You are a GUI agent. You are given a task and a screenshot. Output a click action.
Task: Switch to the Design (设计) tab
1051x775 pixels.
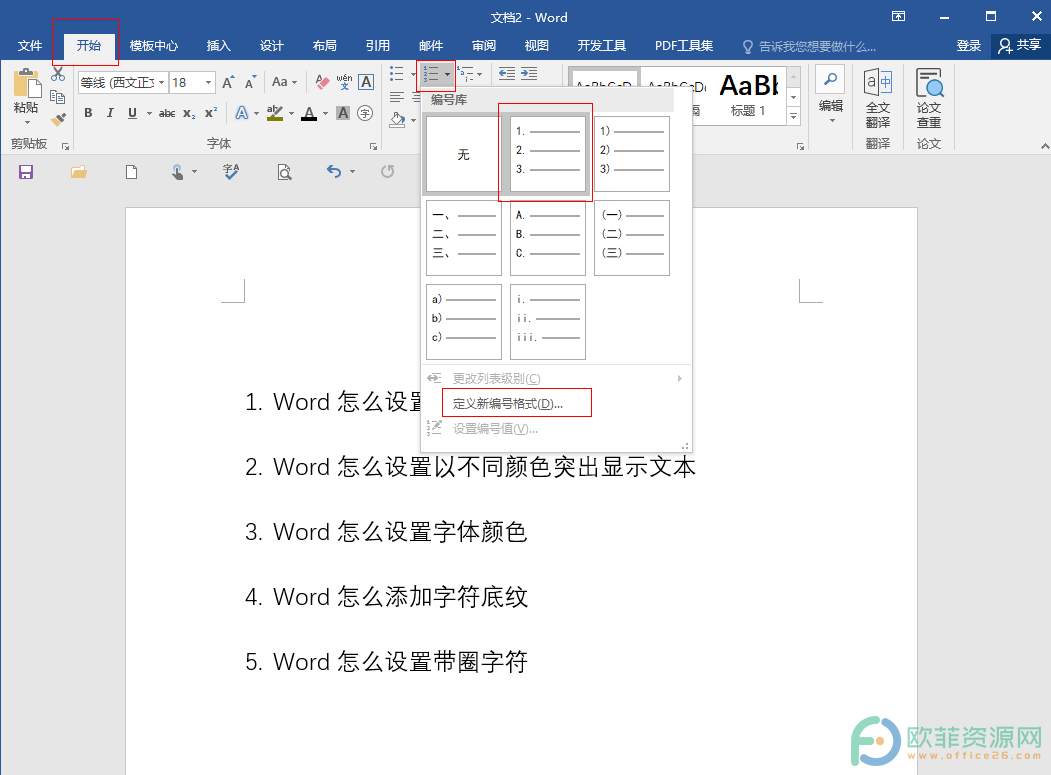coord(271,46)
